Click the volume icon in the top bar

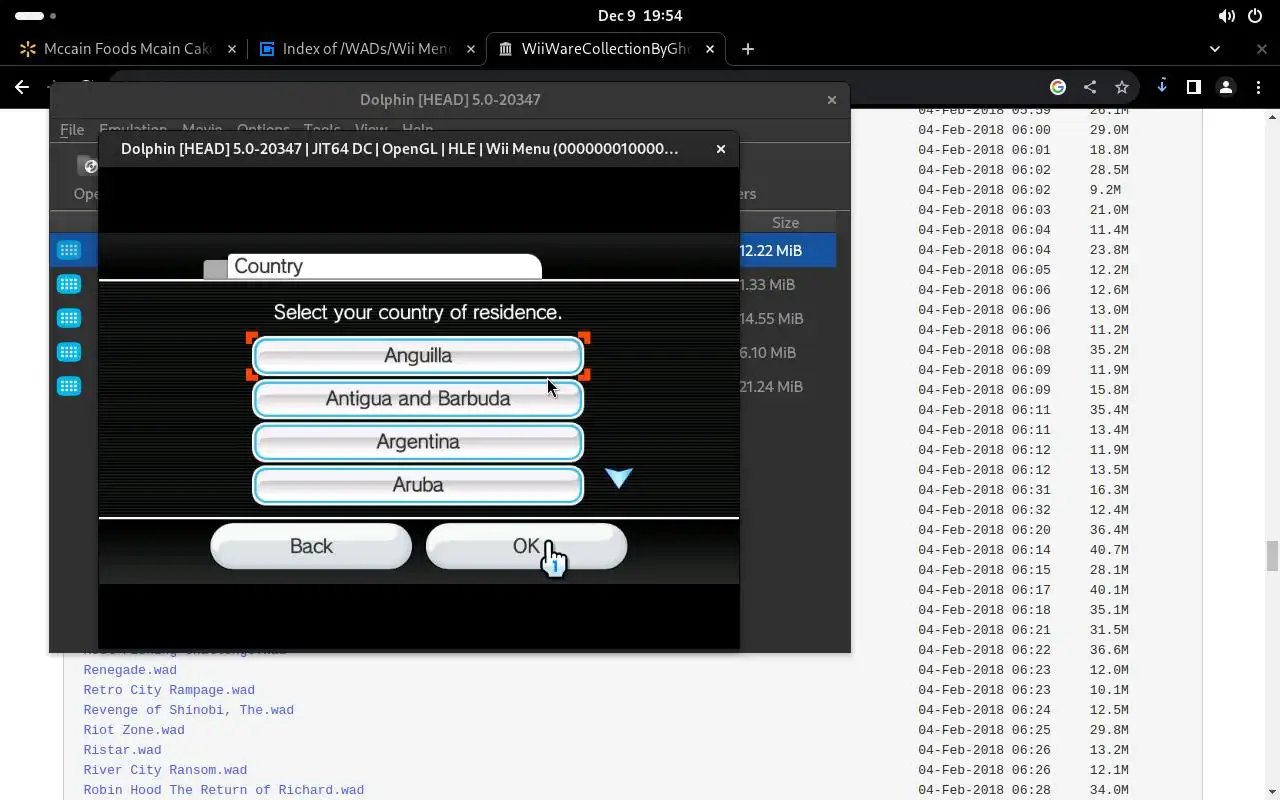pos(1227,16)
